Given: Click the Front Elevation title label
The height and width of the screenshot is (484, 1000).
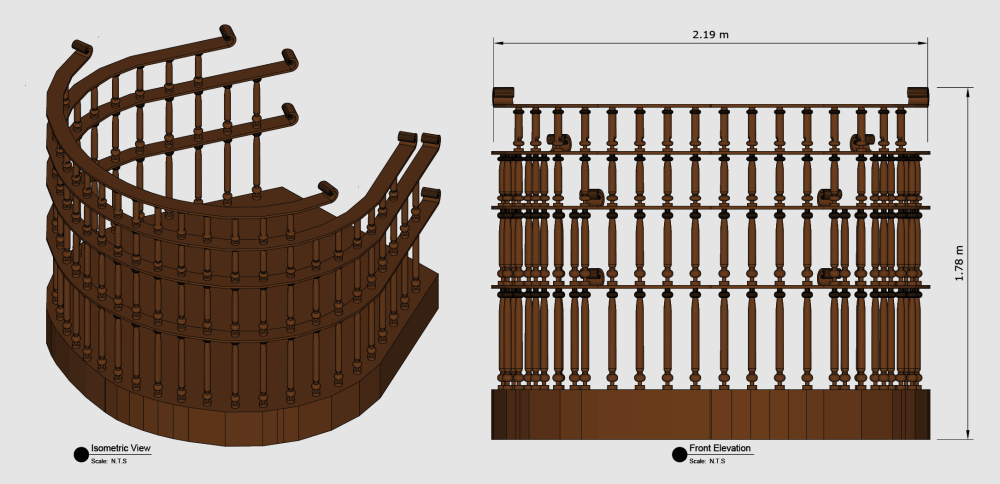Looking at the screenshot, I should pos(720,449).
